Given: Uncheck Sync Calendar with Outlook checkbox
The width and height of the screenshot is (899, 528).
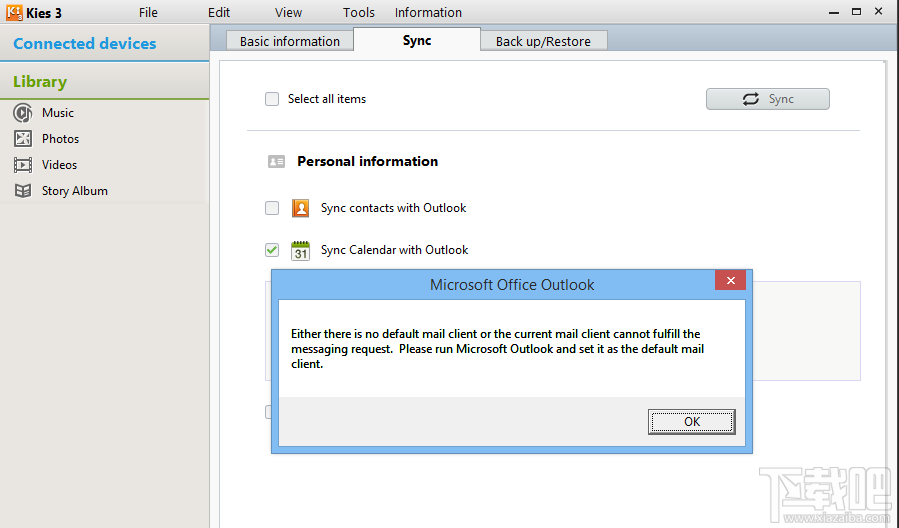Looking at the screenshot, I should point(272,250).
